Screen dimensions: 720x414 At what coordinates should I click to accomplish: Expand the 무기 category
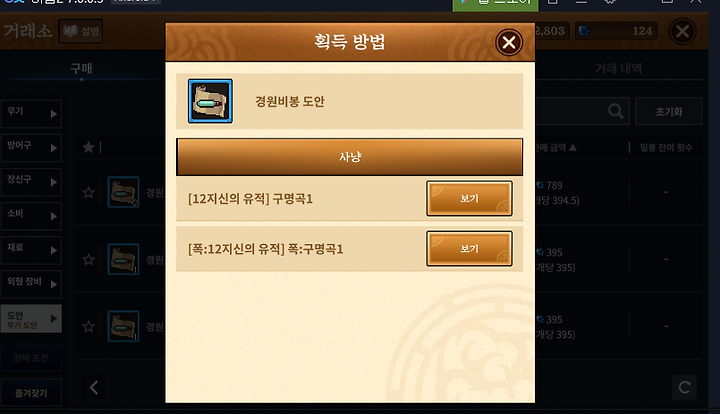point(31,113)
